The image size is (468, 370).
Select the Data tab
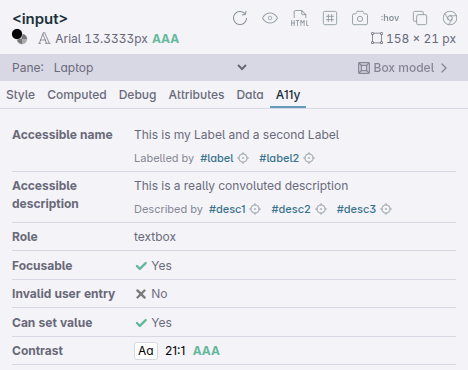click(x=250, y=95)
